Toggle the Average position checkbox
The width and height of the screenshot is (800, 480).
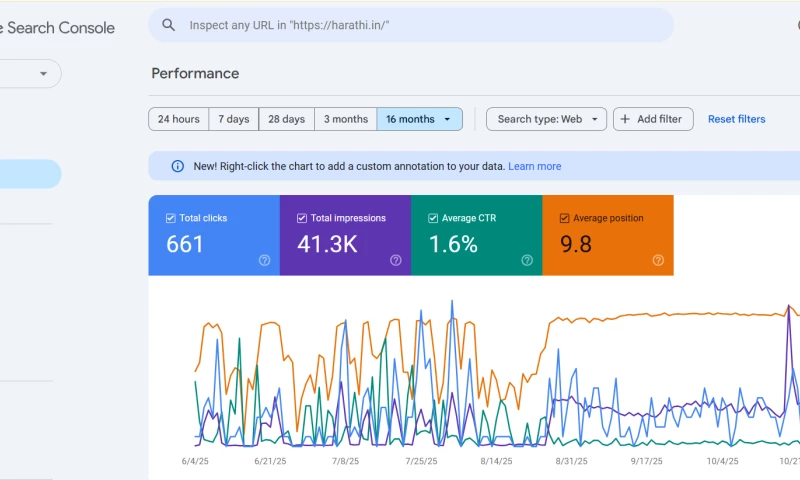click(564, 218)
